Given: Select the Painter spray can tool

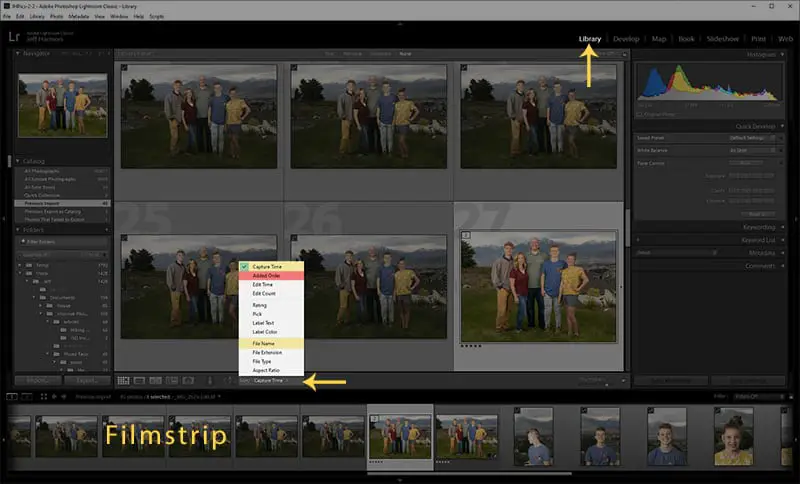Looking at the screenshot, I should pos(210,380).
